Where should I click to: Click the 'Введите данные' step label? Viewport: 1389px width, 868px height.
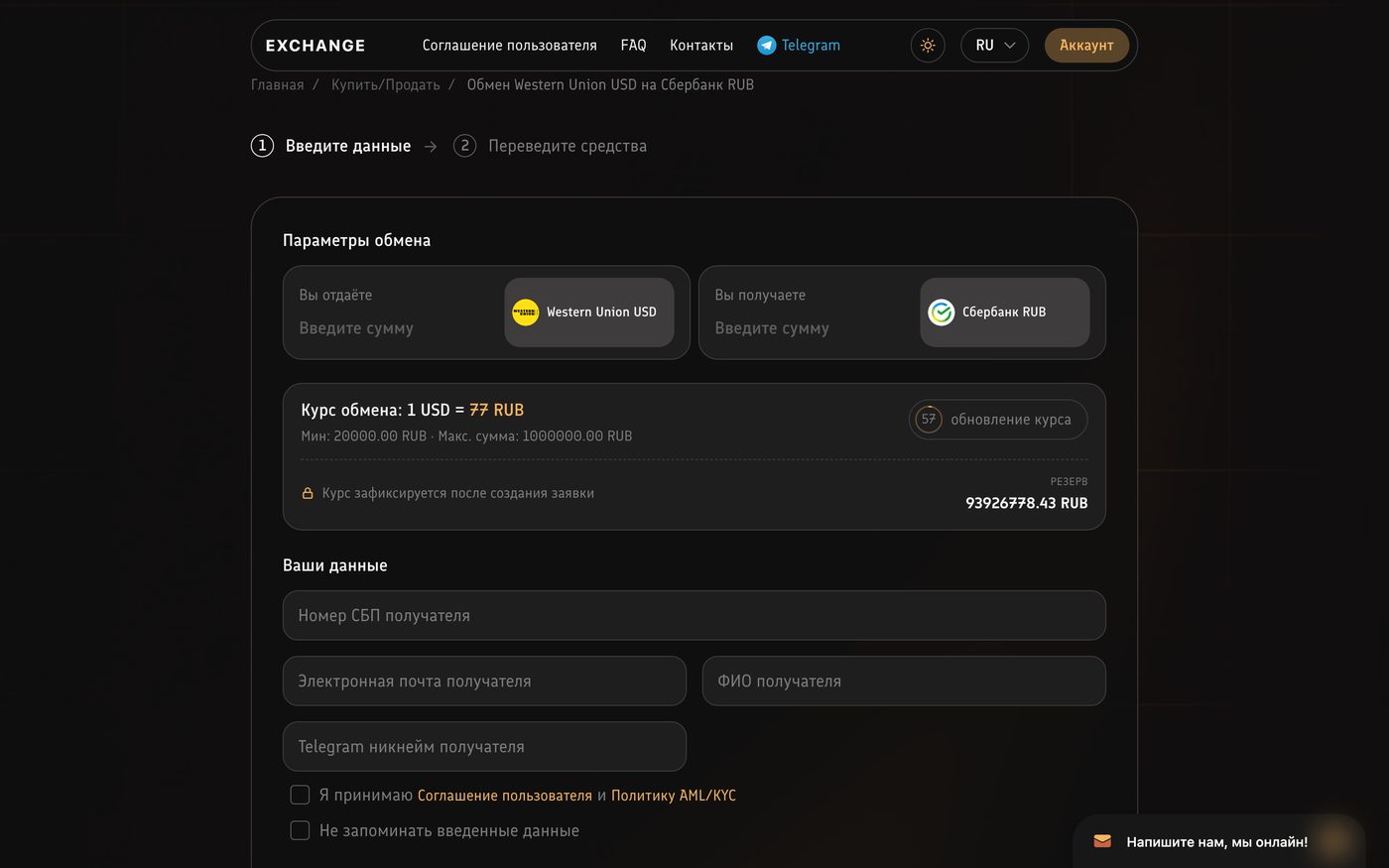348,146
